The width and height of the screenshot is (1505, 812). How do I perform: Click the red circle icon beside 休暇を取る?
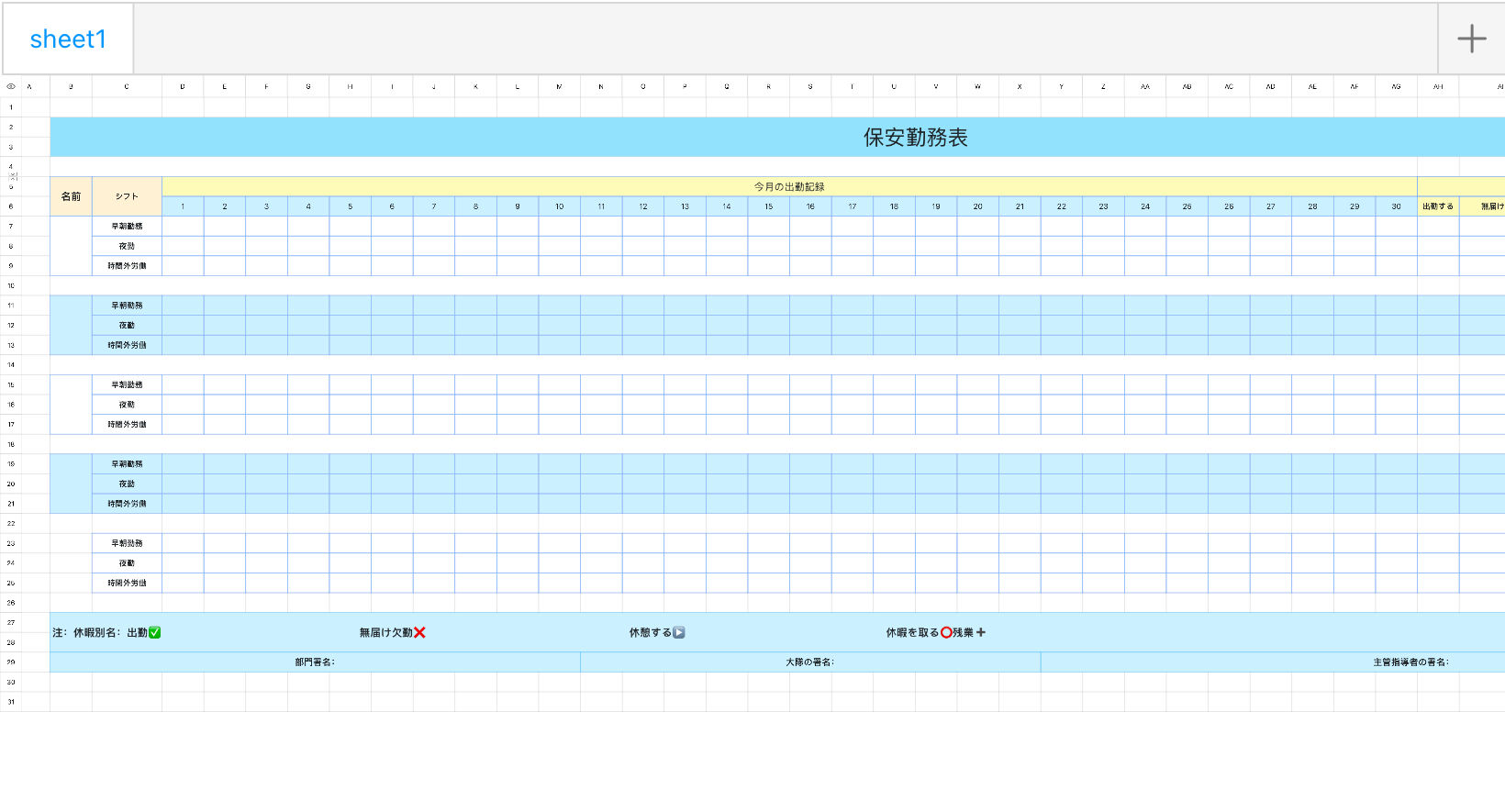click(946, 632)
